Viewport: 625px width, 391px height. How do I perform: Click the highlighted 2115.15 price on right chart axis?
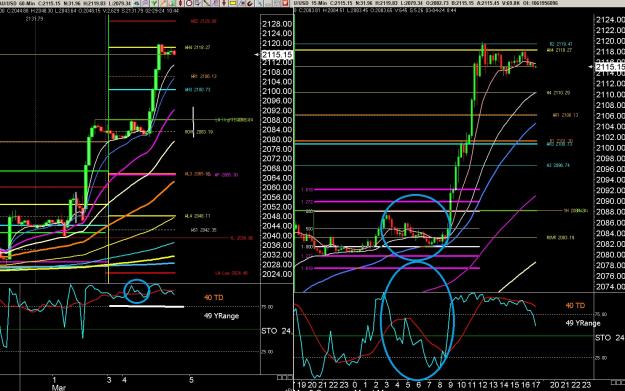pyautogui.click(x=610, y=67)
